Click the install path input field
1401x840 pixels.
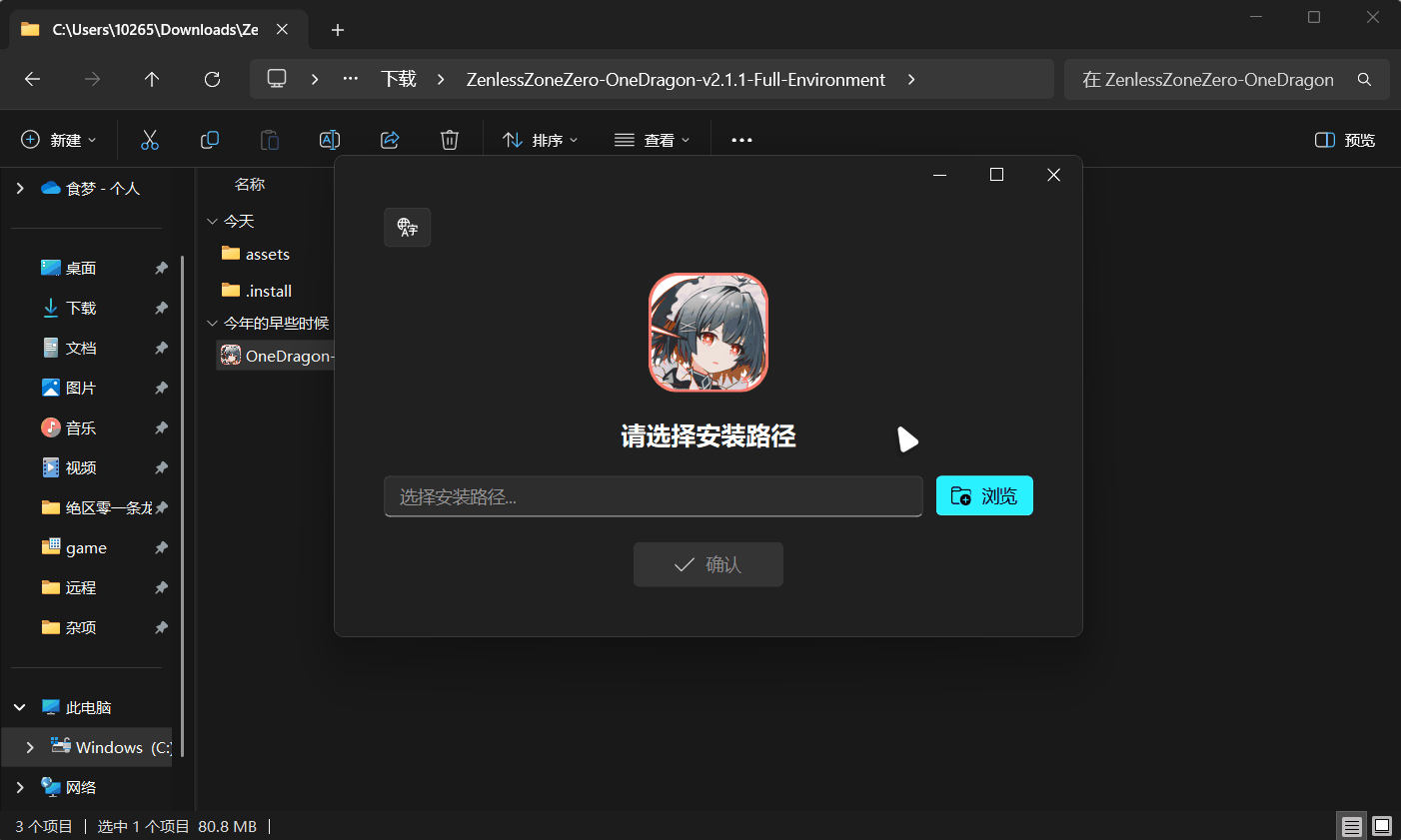(654, 495)
